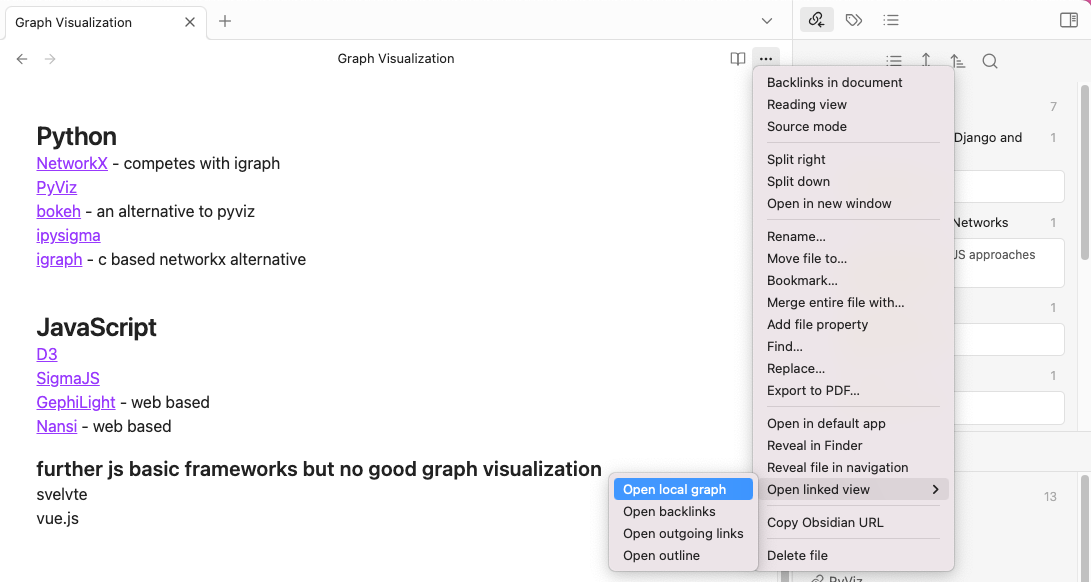This screenshot has height=582, width=1091.
Task: Click the note title Graph Visualization
Action: (x=396, y=58)
